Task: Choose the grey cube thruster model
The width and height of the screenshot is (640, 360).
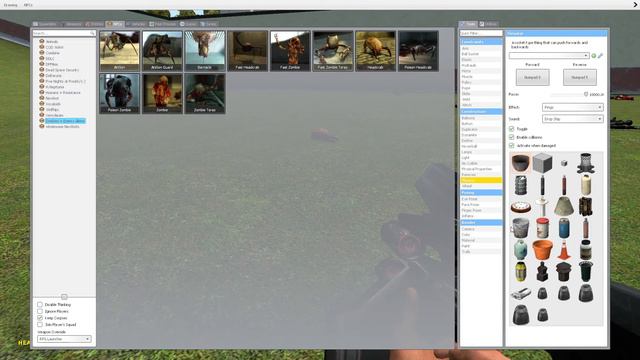Action: point(542,163)
